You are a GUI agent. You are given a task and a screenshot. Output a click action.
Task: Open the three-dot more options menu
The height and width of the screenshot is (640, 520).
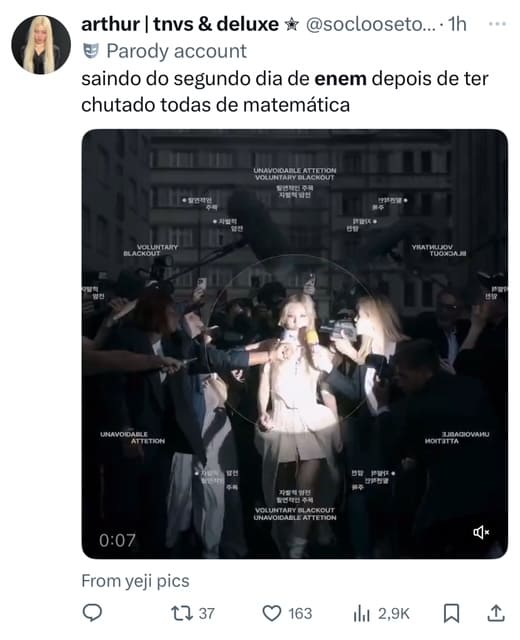pyautogui.click(x=498, y=24)
